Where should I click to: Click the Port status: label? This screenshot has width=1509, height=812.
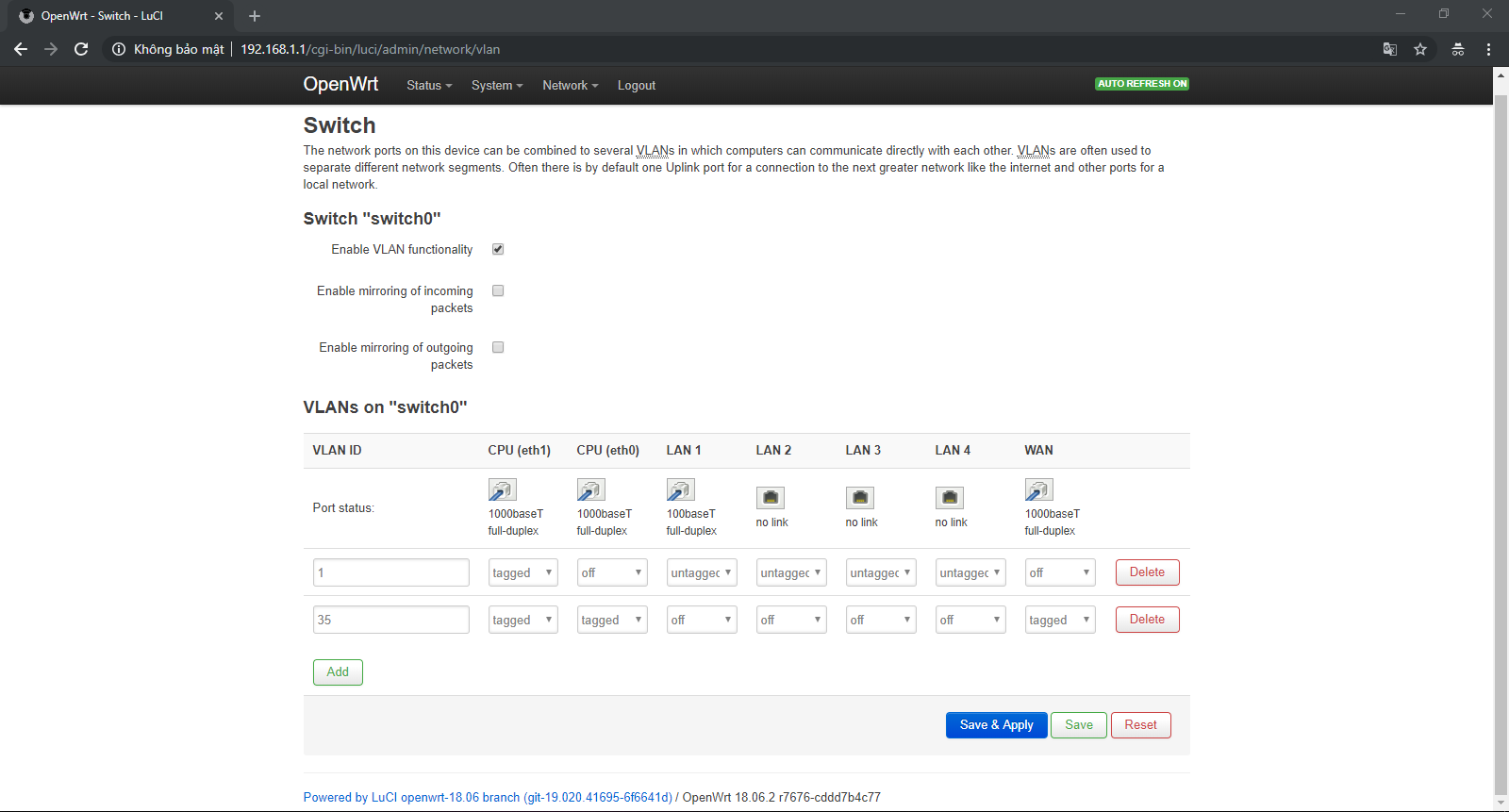(x=343, y=508)
